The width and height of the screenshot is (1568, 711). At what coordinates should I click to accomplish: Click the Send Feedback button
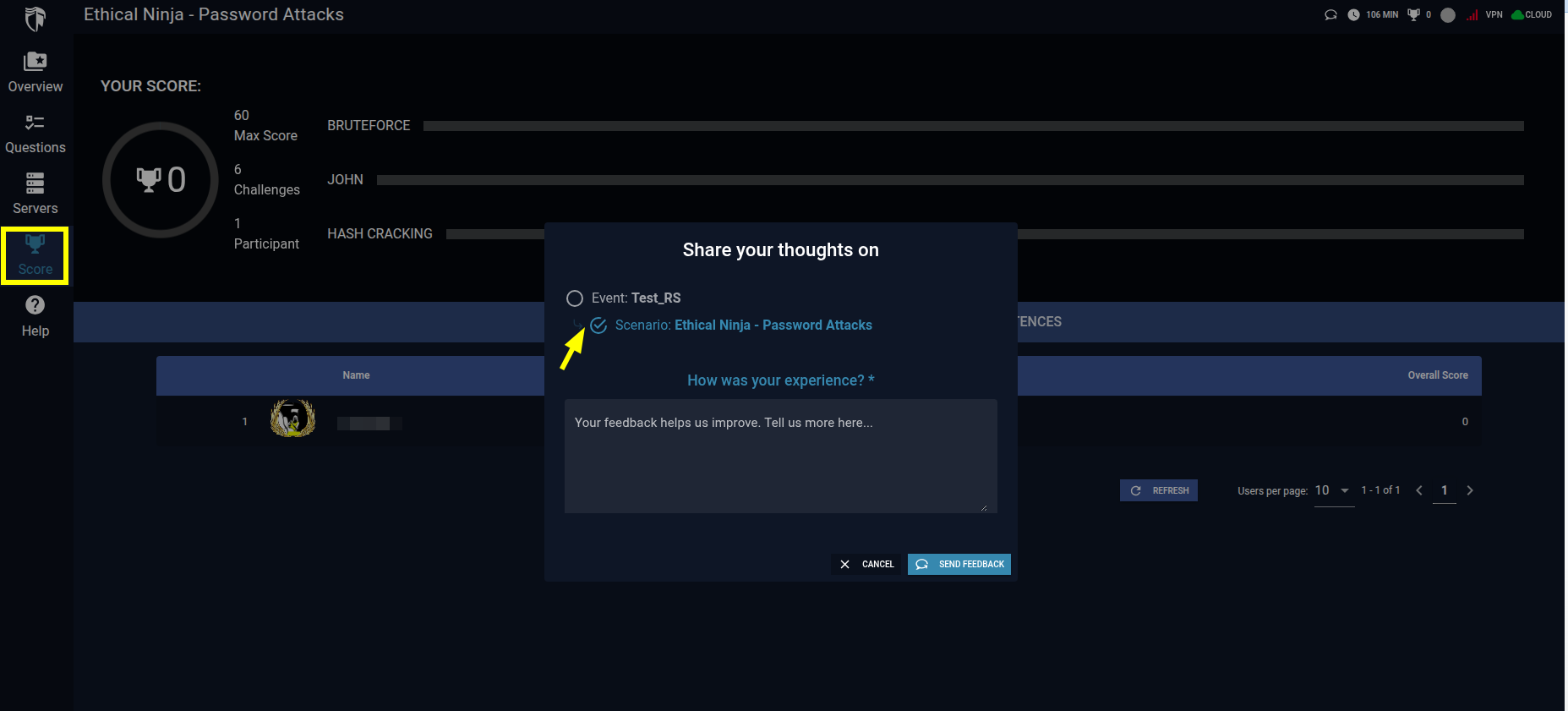(x=959, y=564)
